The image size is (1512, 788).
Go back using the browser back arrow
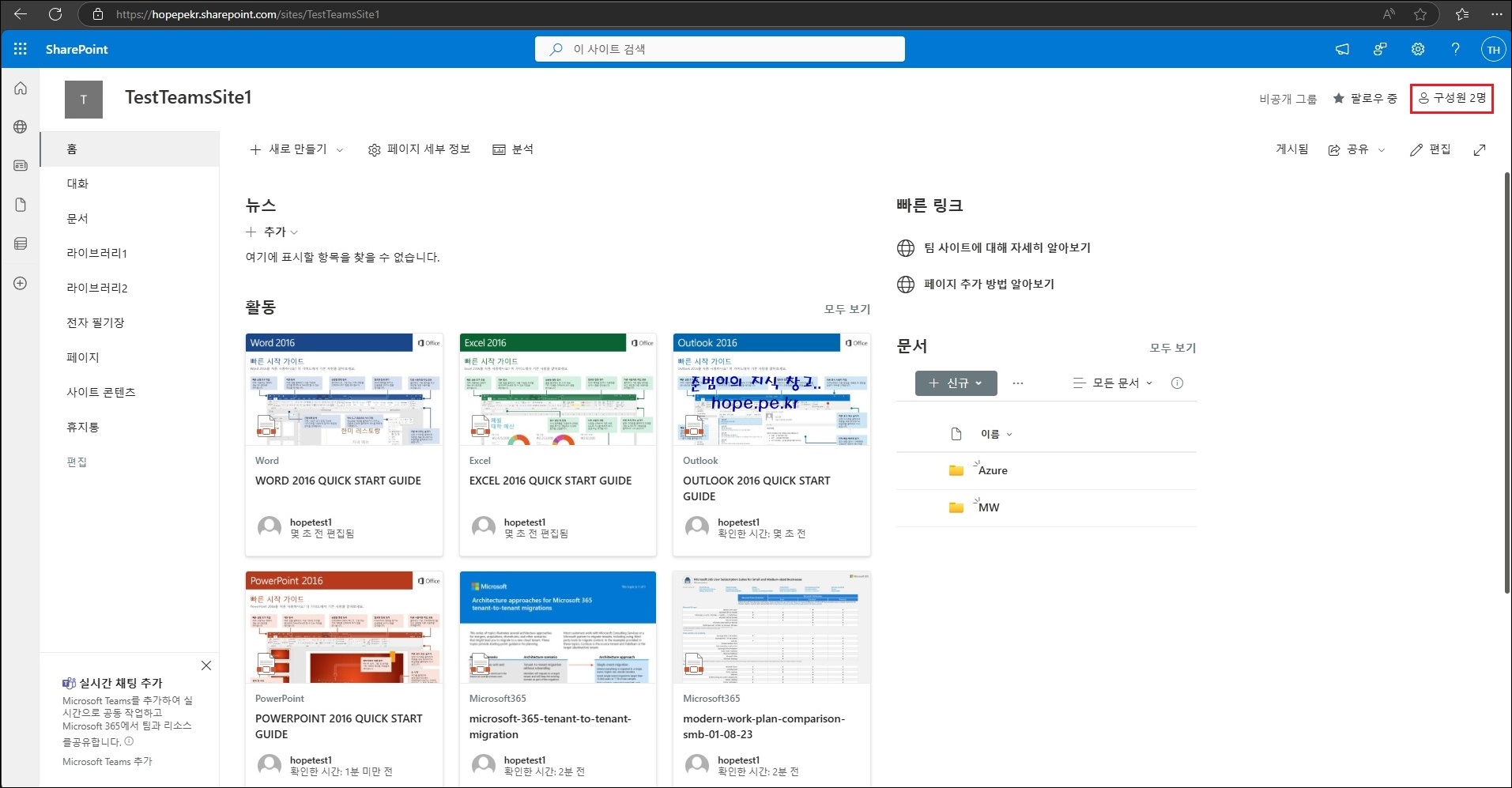[x=21, y=14]
